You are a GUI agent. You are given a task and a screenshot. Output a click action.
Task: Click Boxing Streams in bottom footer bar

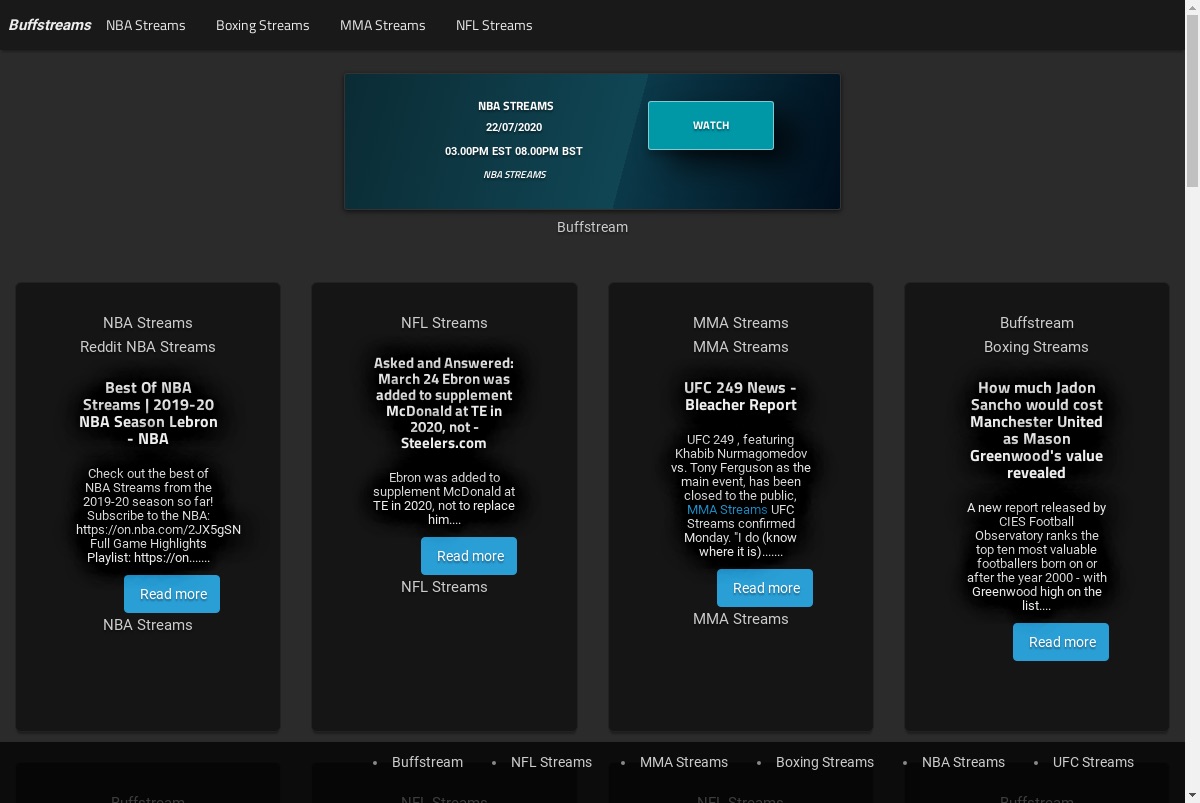825,762
